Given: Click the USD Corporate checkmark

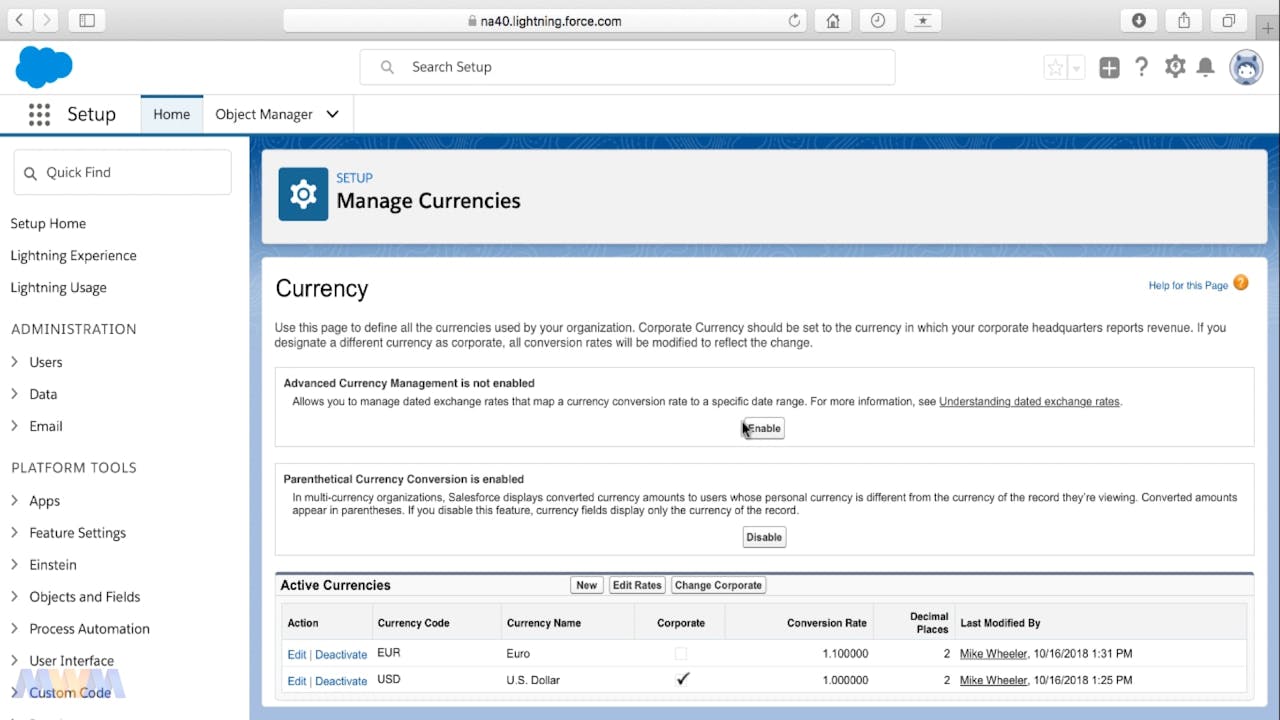Looking at the screenshot, I should [x=682, y=679].
